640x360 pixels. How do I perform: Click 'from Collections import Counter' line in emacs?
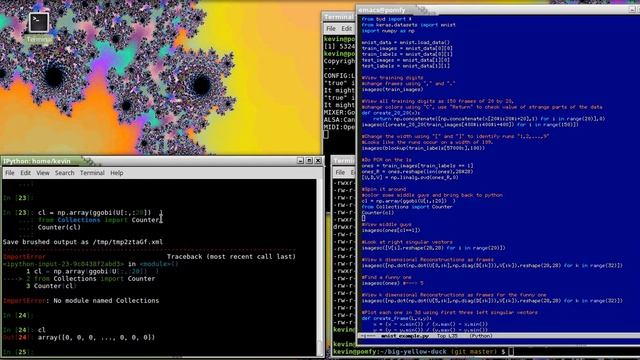click(407, 207)
